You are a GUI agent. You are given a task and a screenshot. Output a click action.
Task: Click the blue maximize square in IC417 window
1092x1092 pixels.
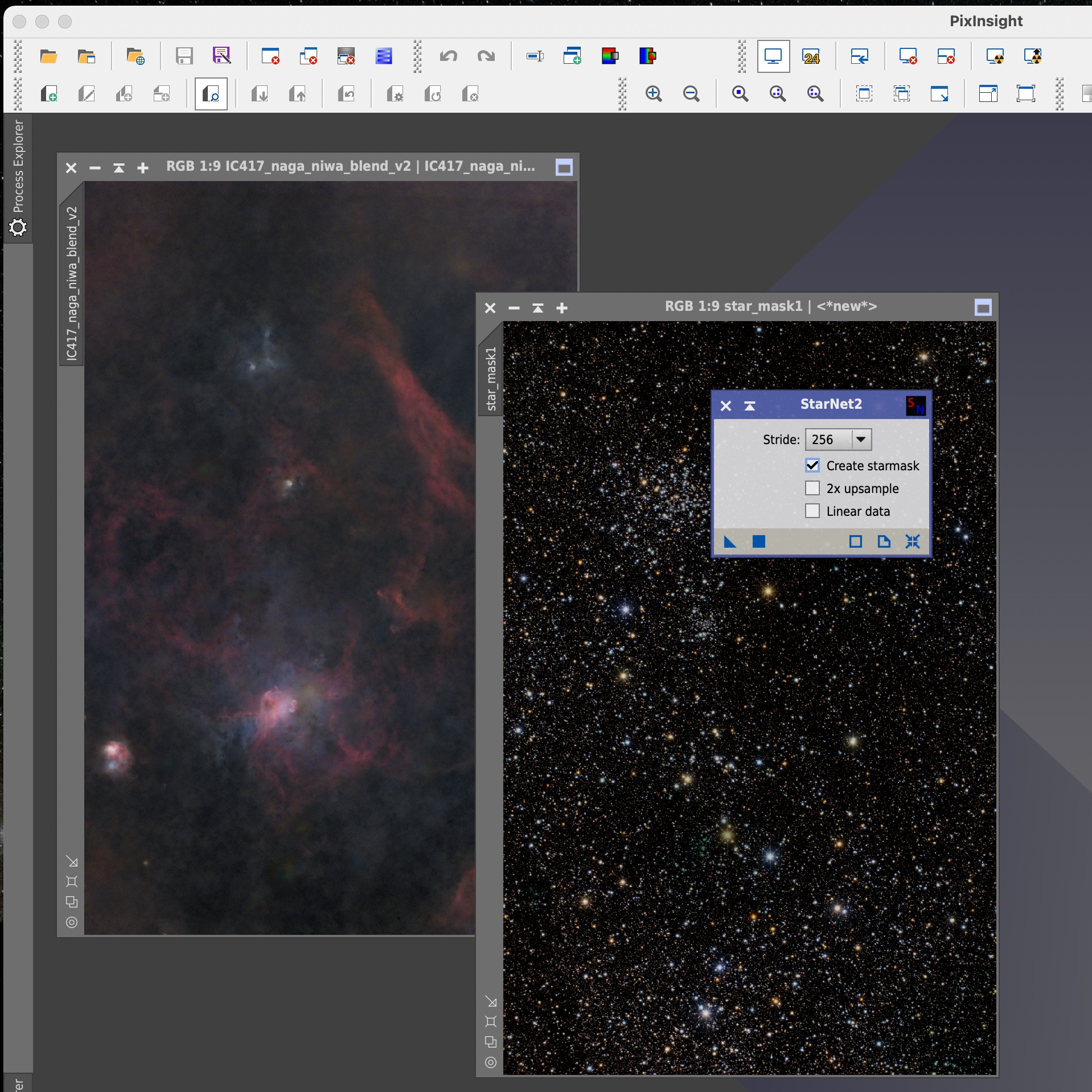tap(564, 167)
